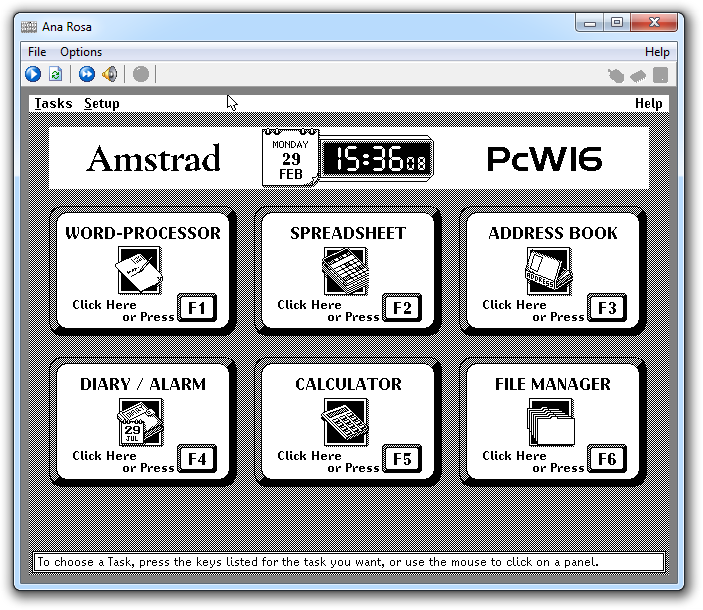Toggle the speaker sound icon
Viewport: 703px width, 610px height.
(x=110, y=74)
